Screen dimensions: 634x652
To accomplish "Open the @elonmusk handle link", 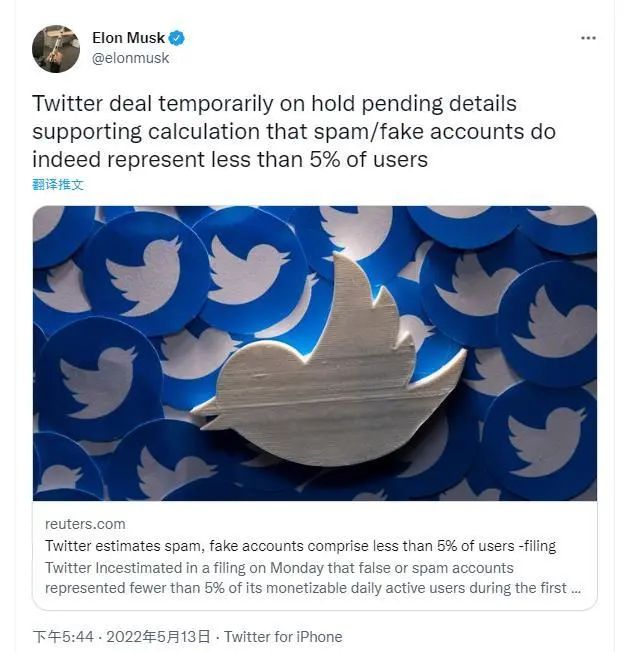I will pos(130,58).
